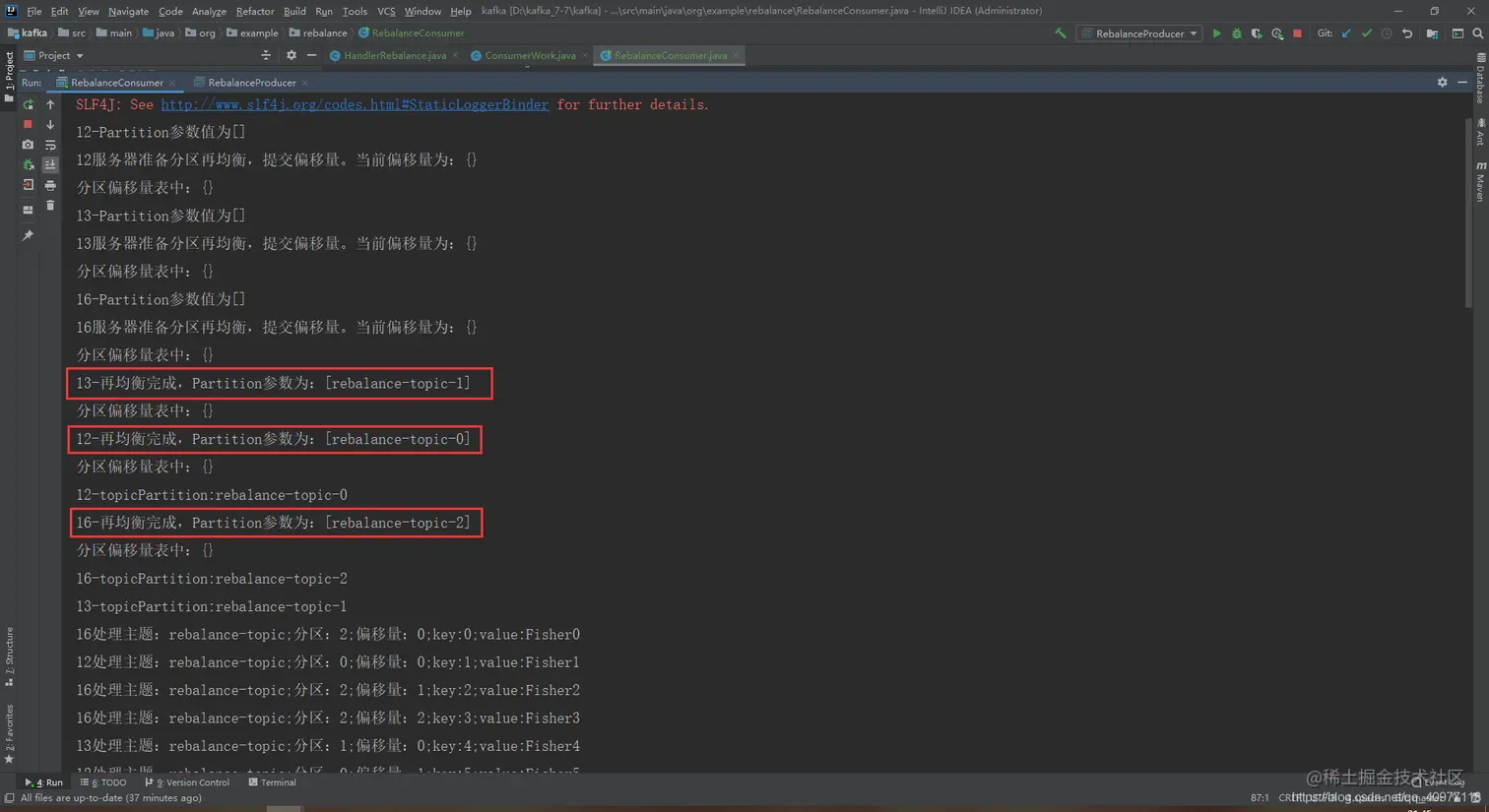Click tool windows quick access icon

click(x=9, y=798)
